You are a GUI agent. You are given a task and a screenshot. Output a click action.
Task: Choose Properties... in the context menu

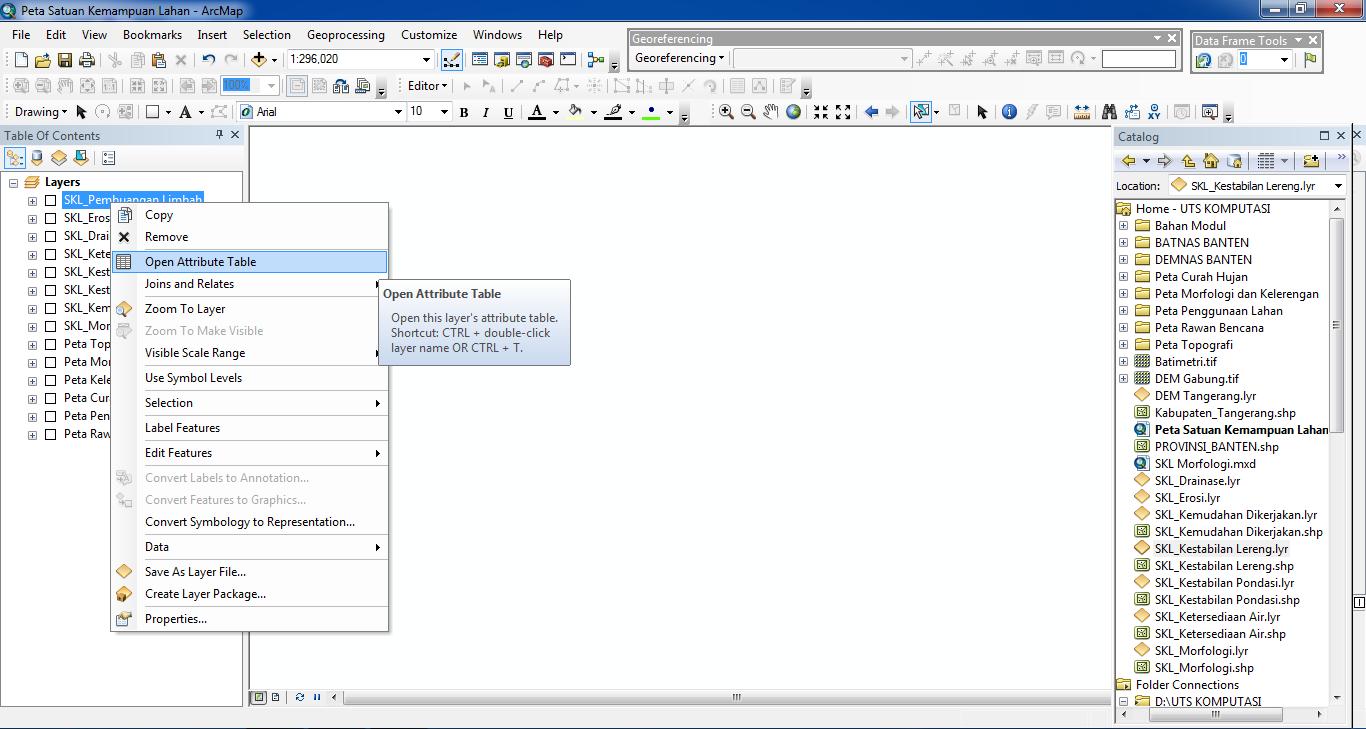tap(250, 619)
